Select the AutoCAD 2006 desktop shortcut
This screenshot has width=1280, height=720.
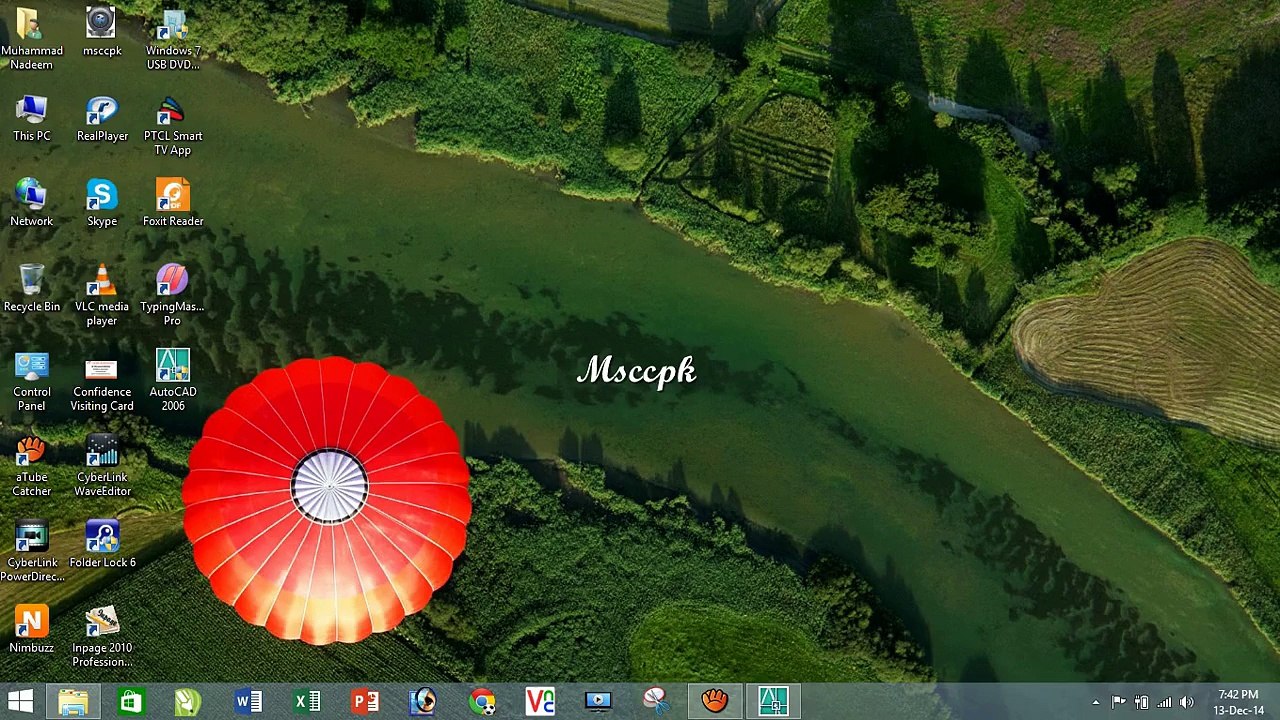click(x=173, y=381)
